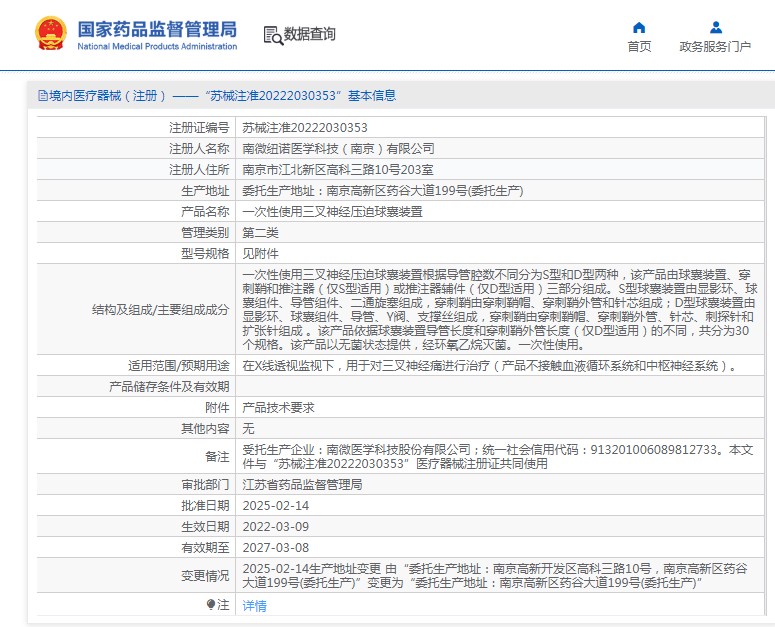This screenshot has width=775, height=627.
Task: Click the 结构及组成/主要组成成分 label
Action: [161, 310]
